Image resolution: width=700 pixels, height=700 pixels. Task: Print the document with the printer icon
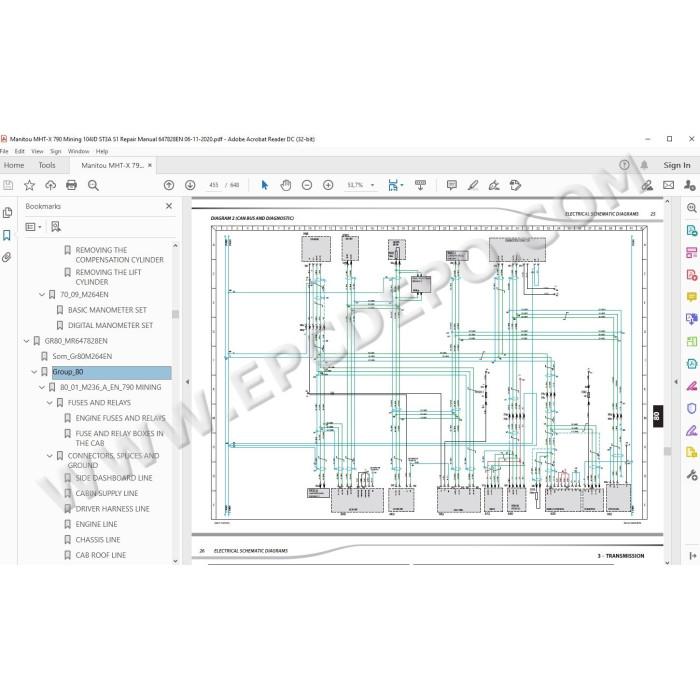(71, 185)
